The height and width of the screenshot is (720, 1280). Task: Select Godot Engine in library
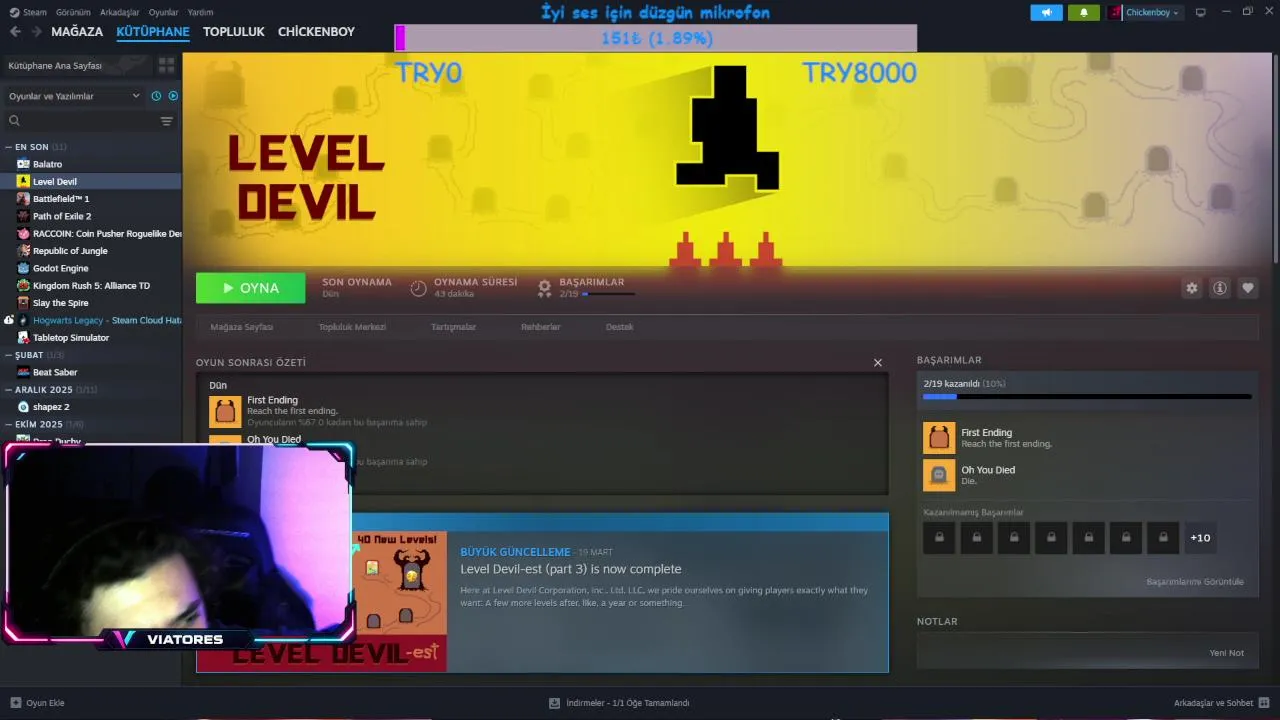click(91, 268)
